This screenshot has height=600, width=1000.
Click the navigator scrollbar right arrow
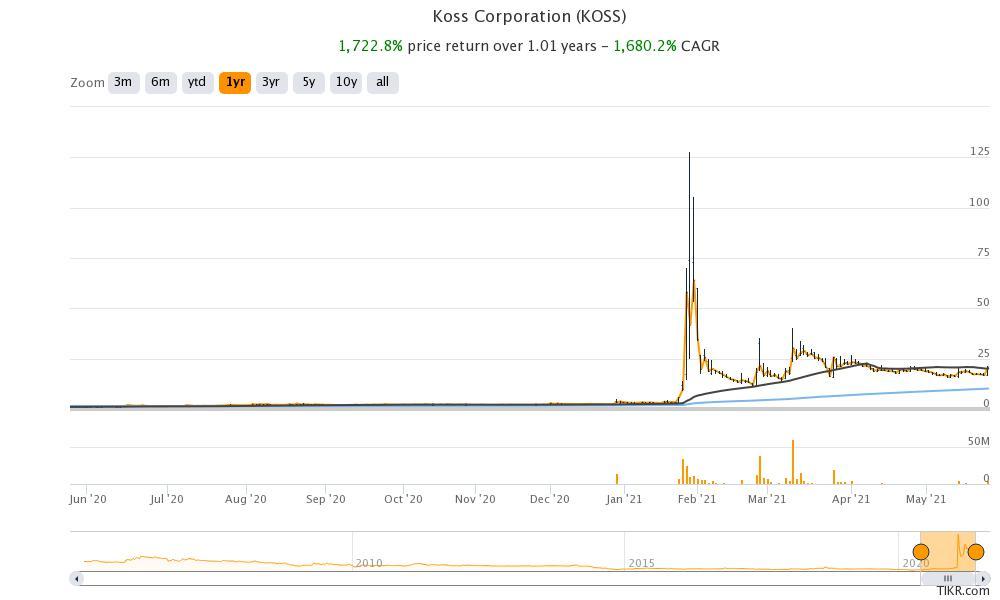pyautogui.click(x=983, y=579)
